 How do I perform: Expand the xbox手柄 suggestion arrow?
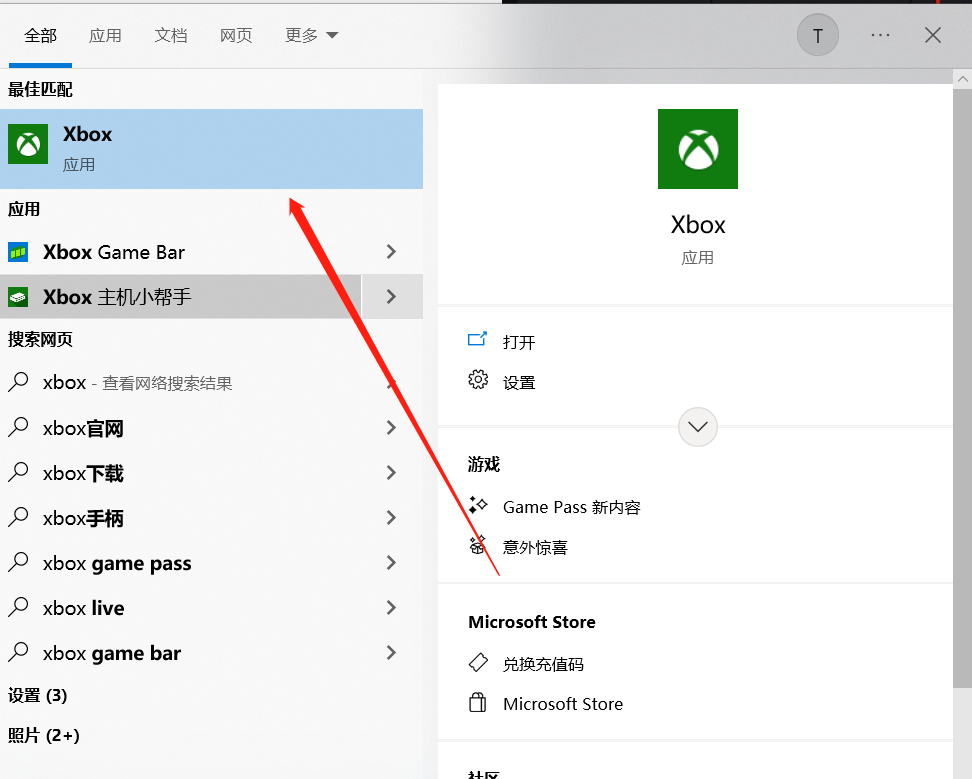point(391,517)
